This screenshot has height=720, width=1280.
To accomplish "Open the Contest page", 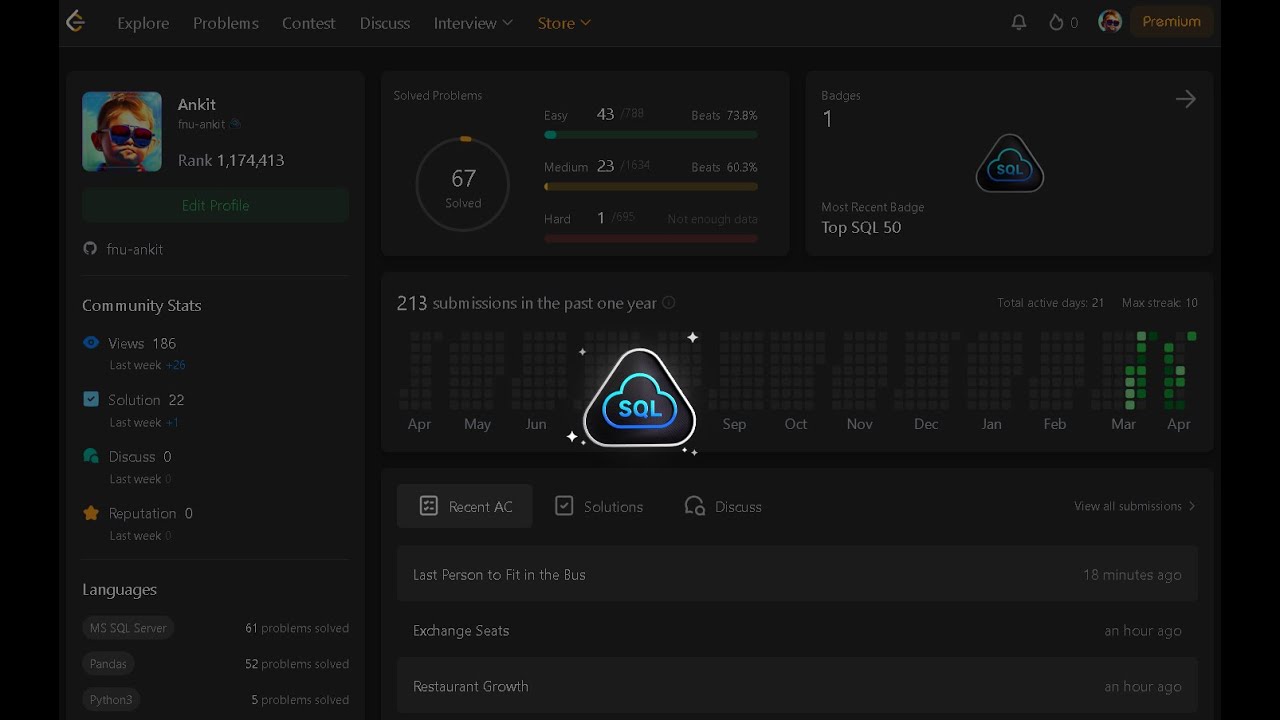I will [309, 23].
